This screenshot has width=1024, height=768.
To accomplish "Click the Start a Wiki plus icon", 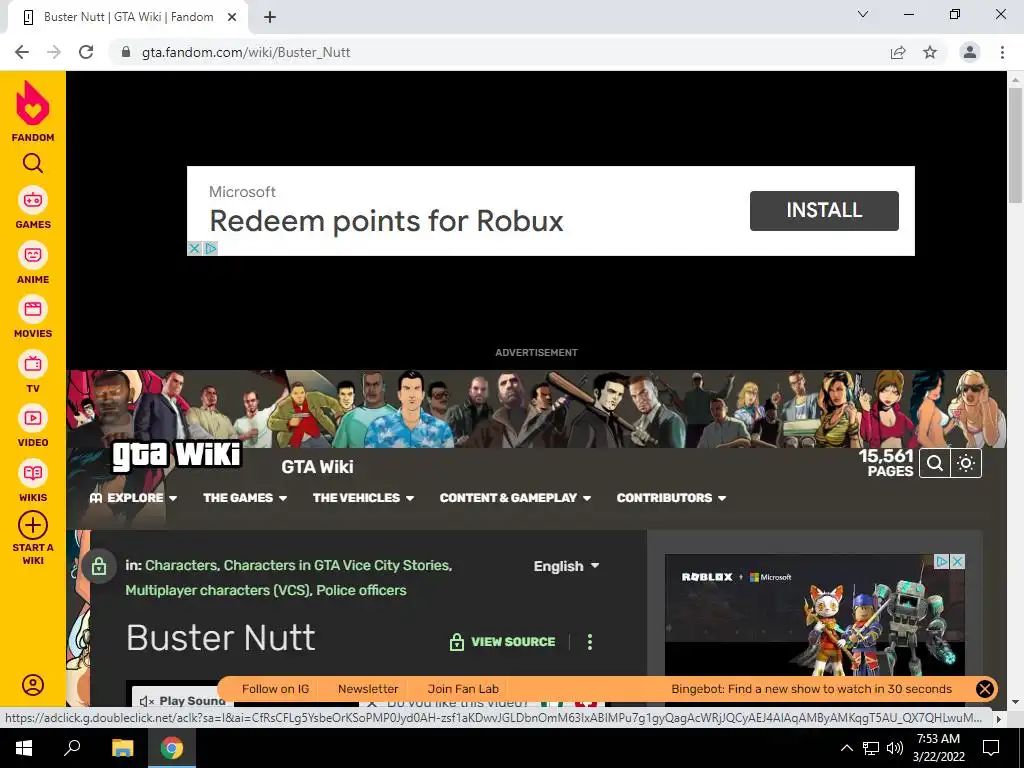I will (x=33, y=525).
